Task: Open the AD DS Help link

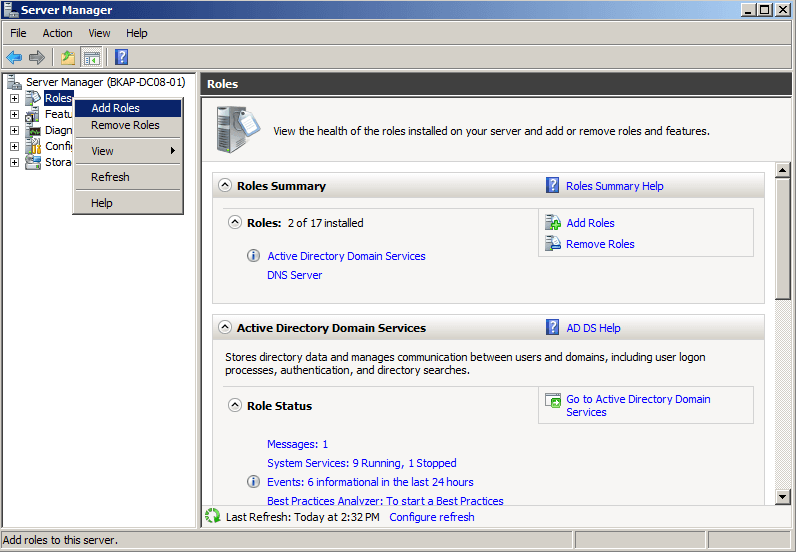Action: pyautogui.click(x=593, y=328)
